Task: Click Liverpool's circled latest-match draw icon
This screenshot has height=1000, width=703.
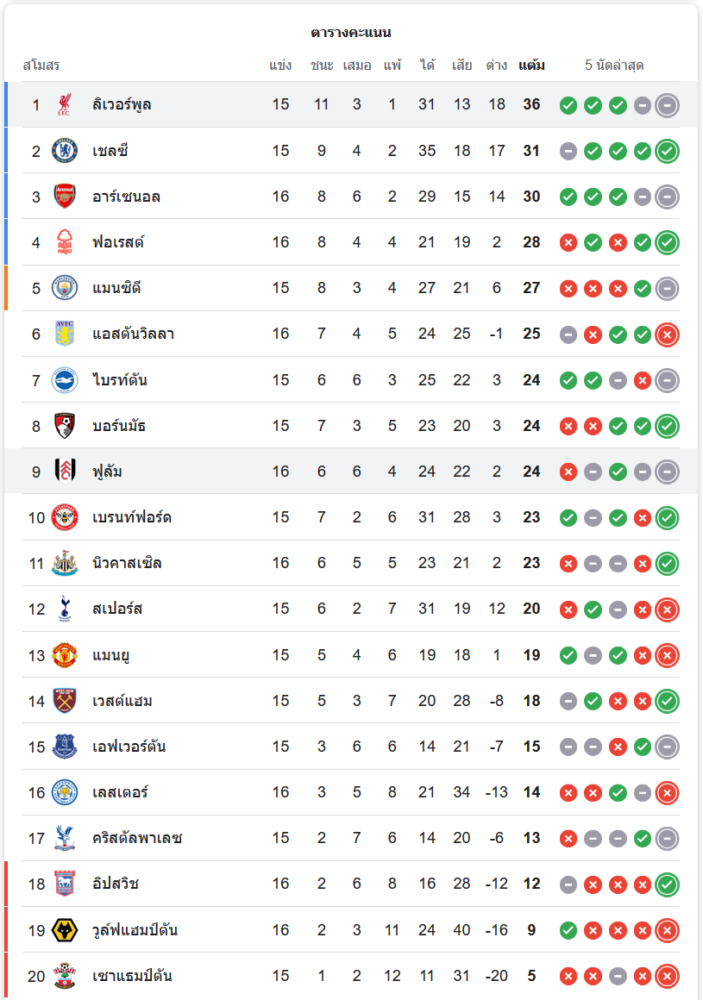Action: click(x=667, y=105)
